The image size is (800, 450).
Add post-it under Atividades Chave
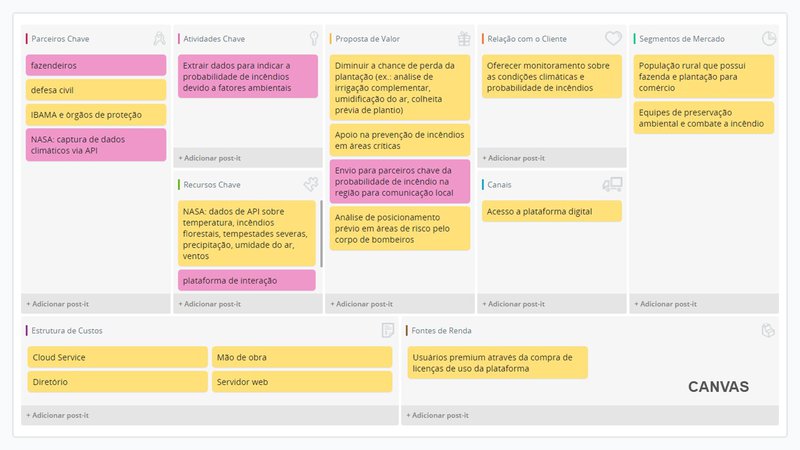[210, 158]
